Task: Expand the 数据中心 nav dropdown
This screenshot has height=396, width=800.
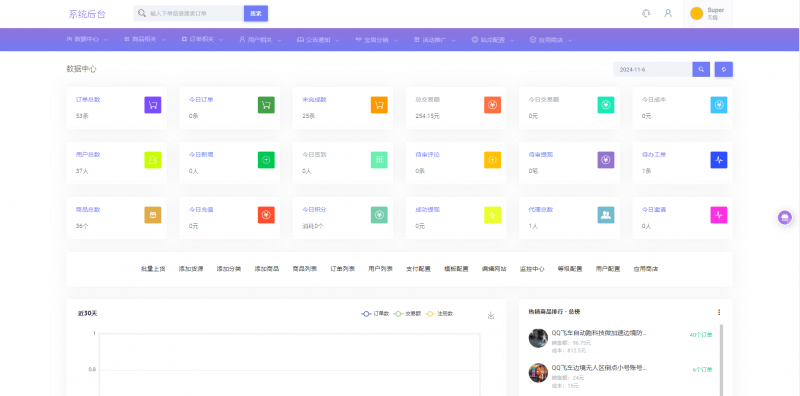Action: 87,39
